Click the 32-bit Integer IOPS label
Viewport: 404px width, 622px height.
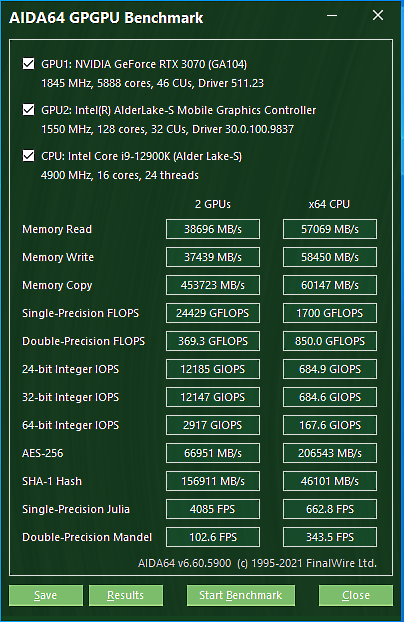71,397
